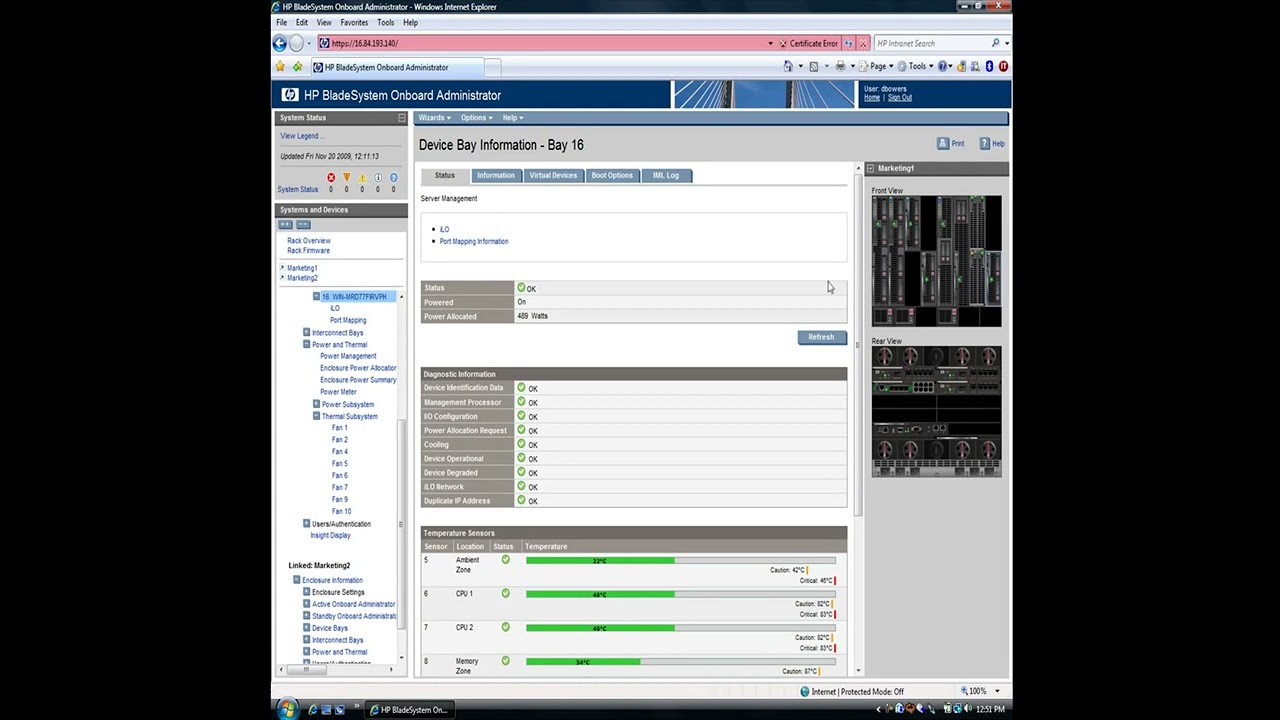Open the IE View menu
Screen dimensions: 1280x720
pos(324,22)
